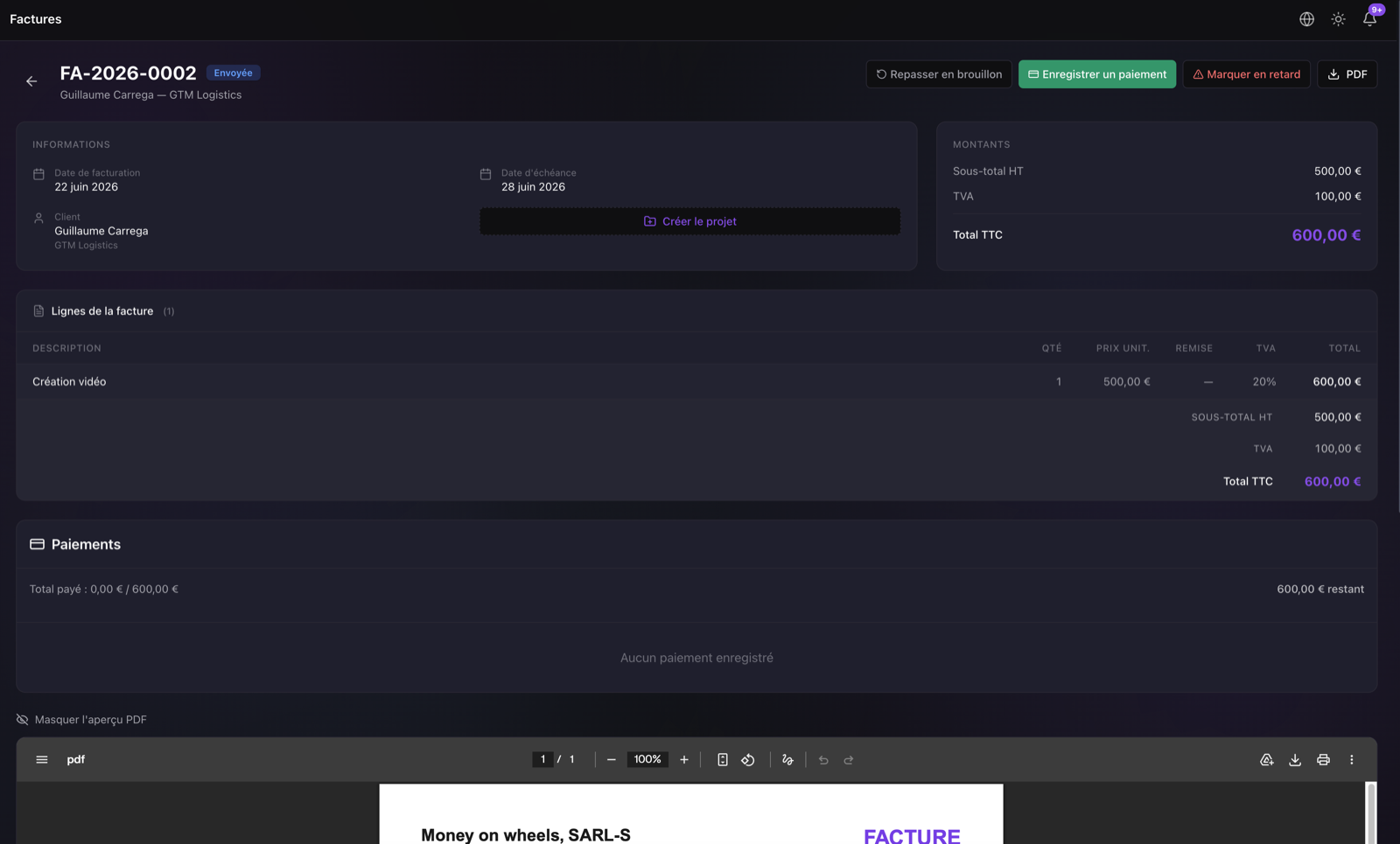
Task: Select the draw annotation tool
Action: pos(787,760)
